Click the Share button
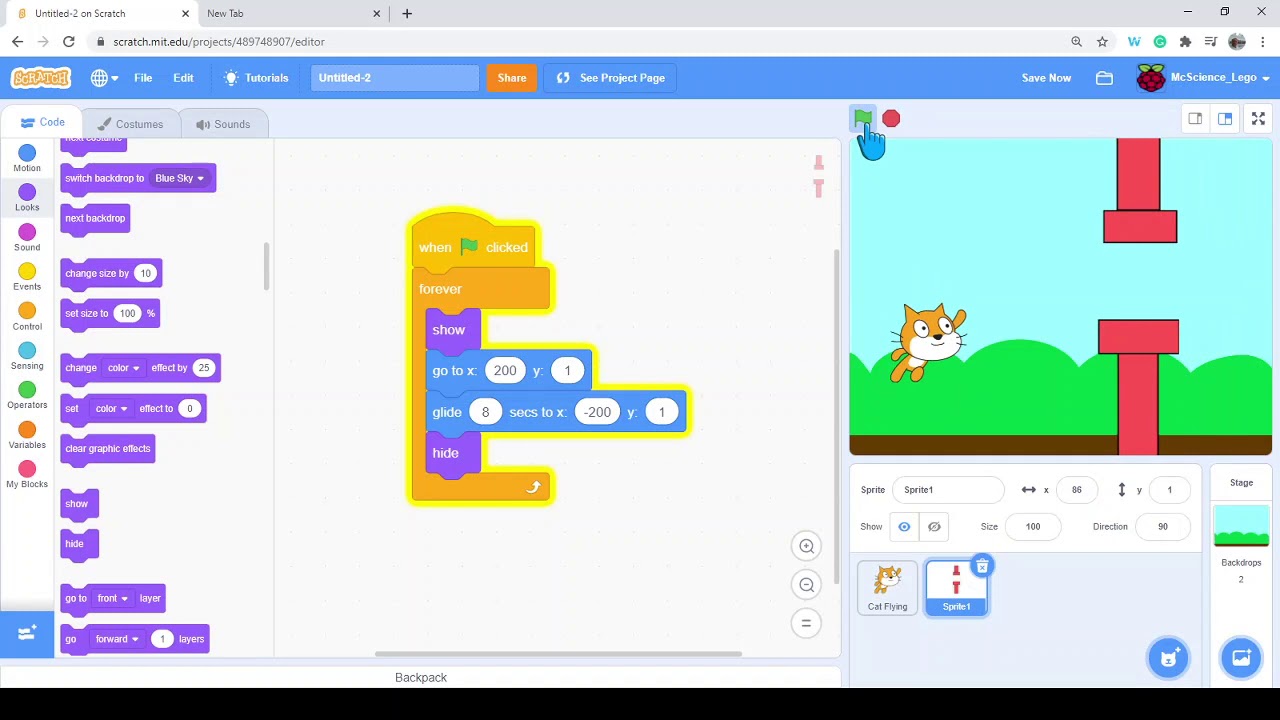The height and width of the screenshot is (720, 1280). coord(512,77)
